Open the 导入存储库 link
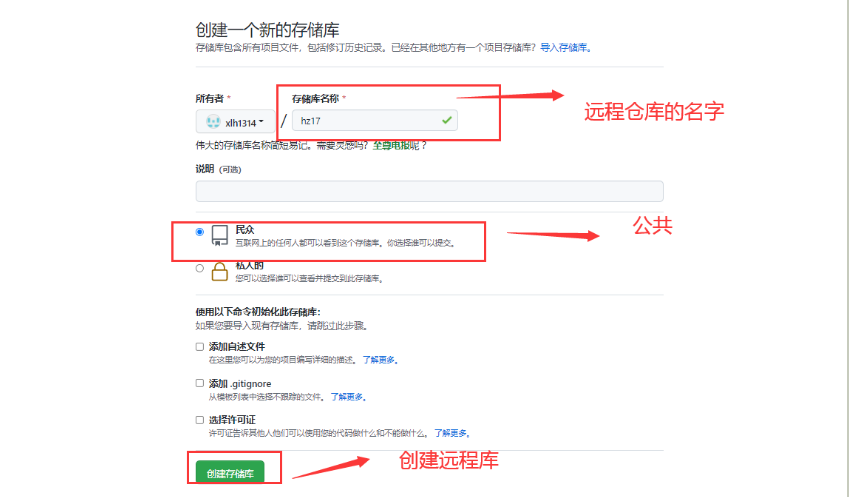Image resolution: width=849 pixels, height=497 pixels. coord(565,48)
